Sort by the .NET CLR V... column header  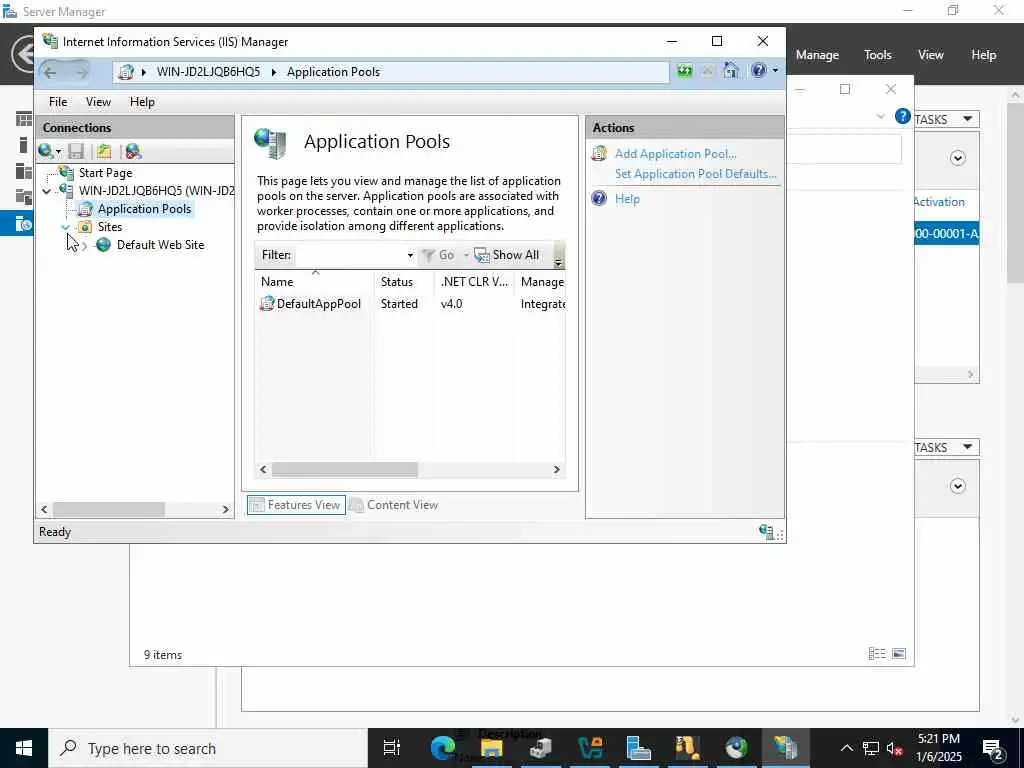[x=474, y=281]
